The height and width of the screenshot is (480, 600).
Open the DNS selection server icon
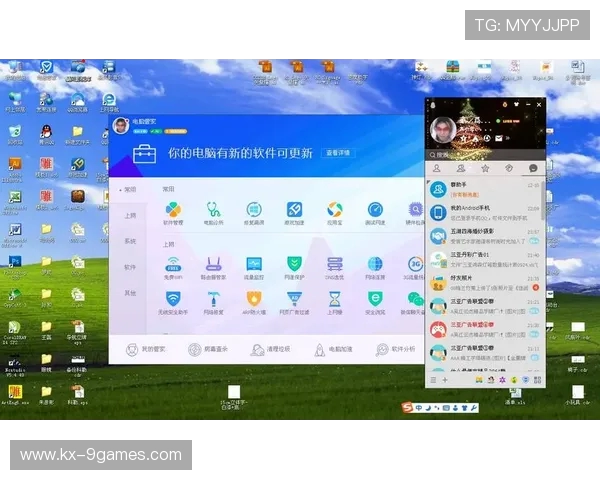click(335, 264)
